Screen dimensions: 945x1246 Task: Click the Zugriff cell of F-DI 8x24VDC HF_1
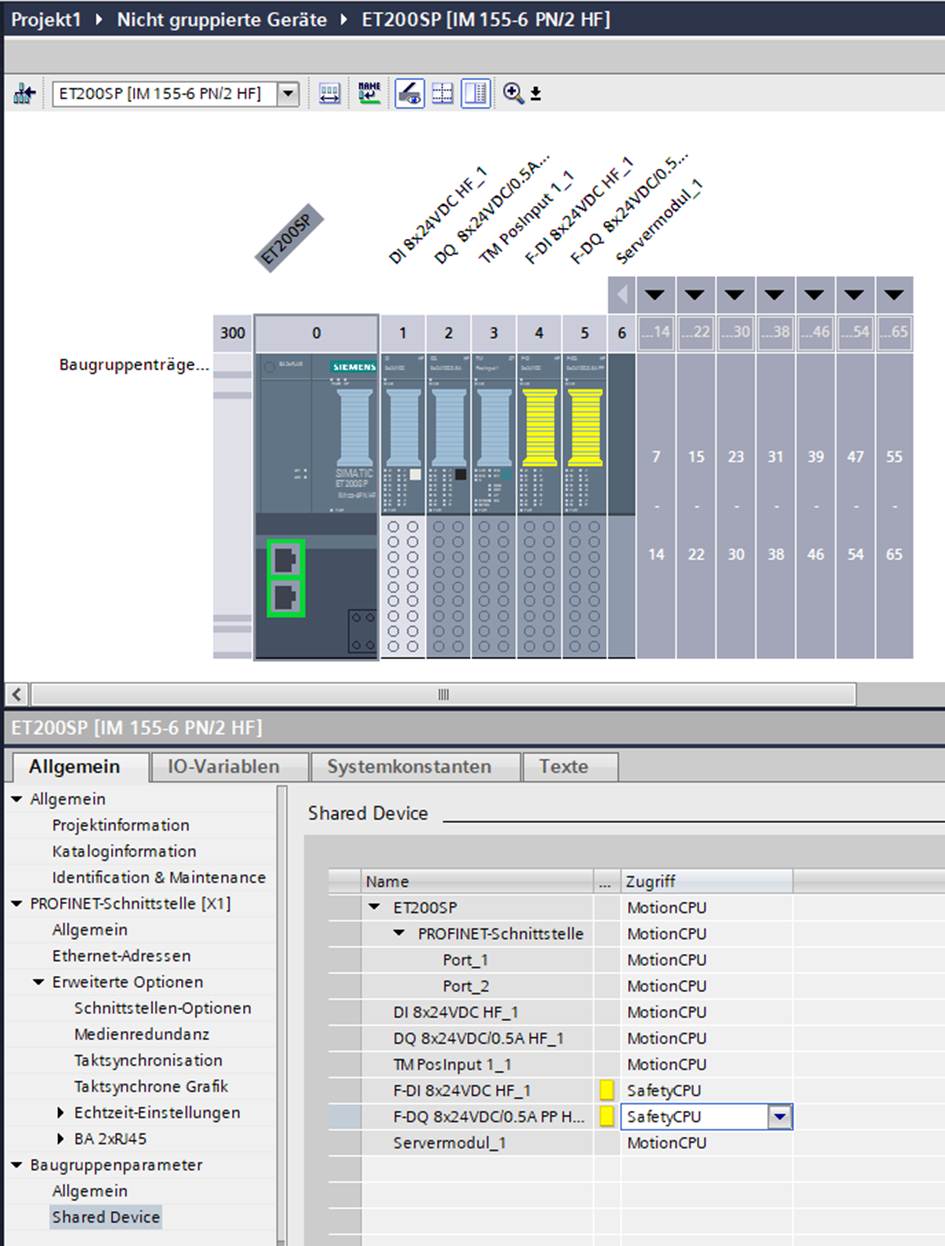pyautogui.click(x=707, y=1090)
